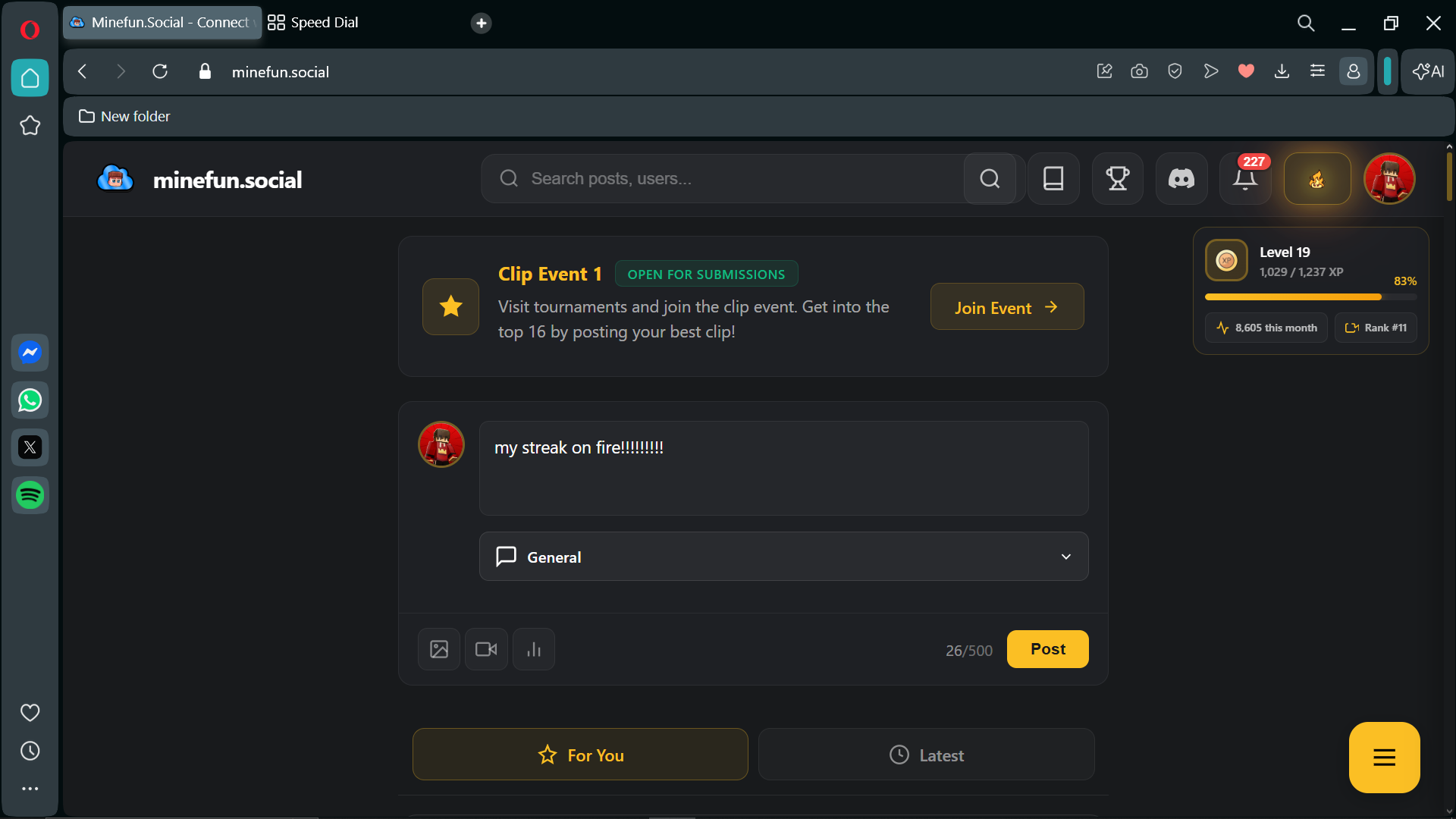Click the search posts and users field

pos(720,179)
